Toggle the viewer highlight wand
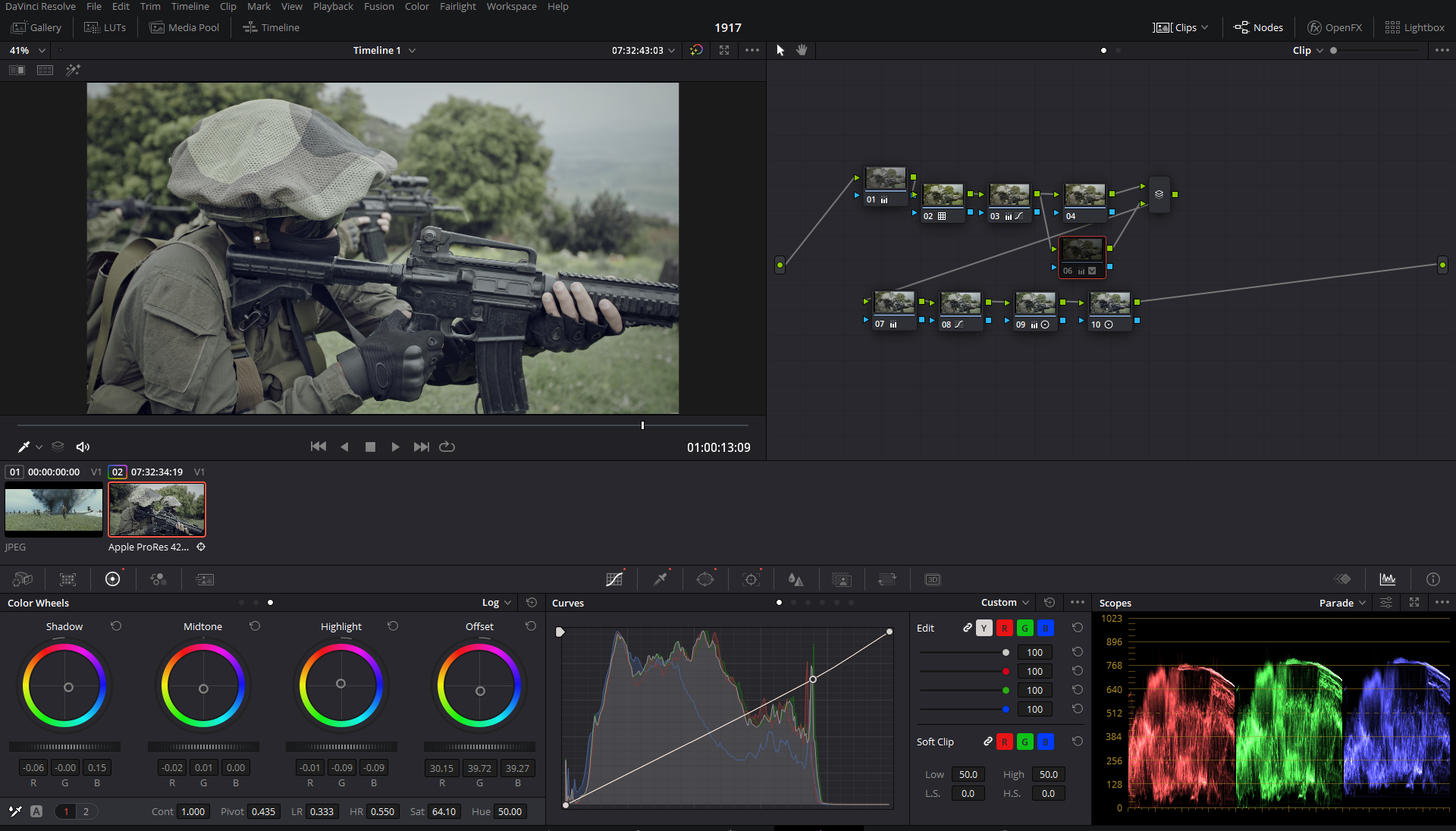Screen dimensions: 1456x831 tap(73, 70)
